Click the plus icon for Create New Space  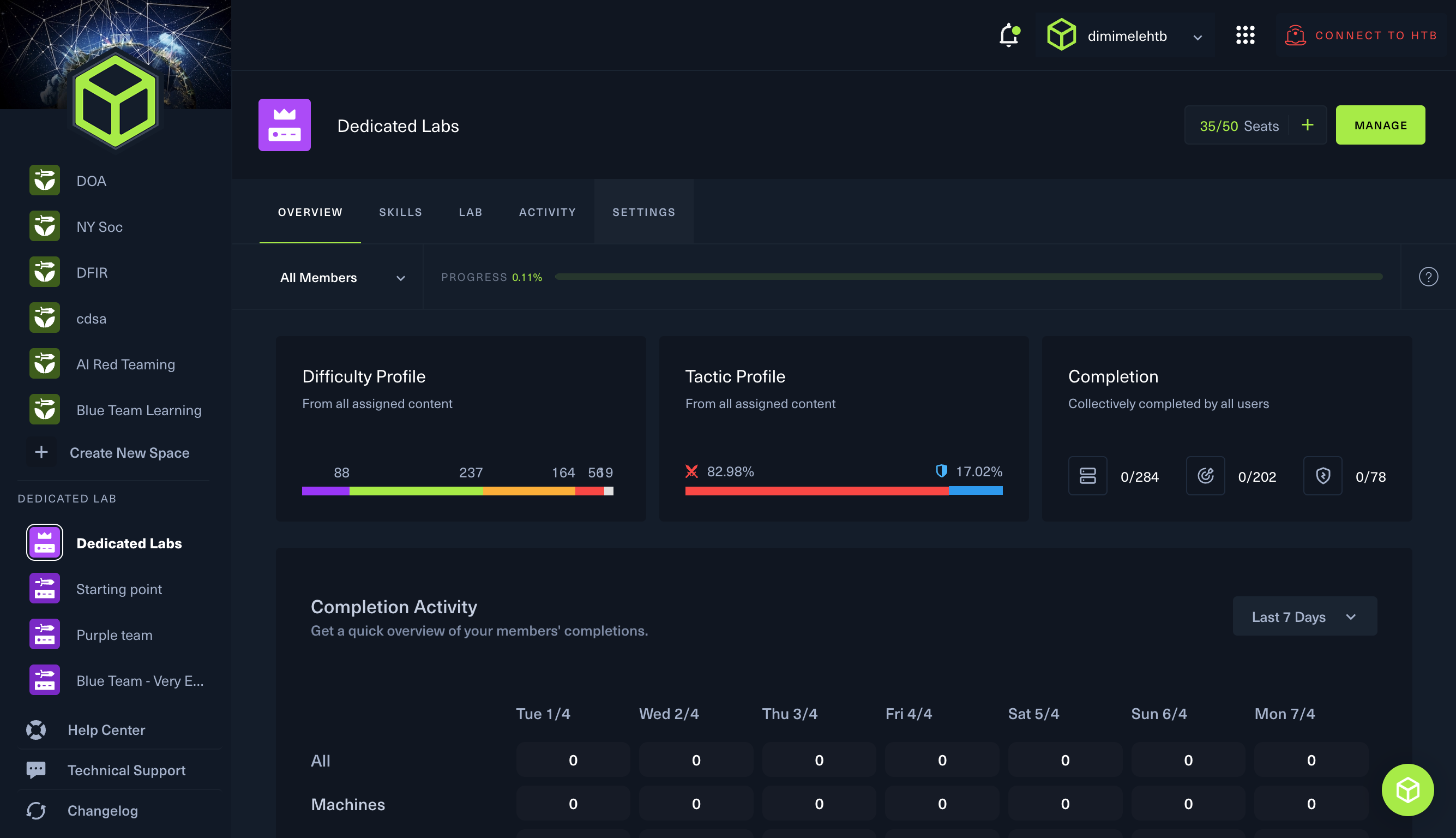tap(41, 452)
